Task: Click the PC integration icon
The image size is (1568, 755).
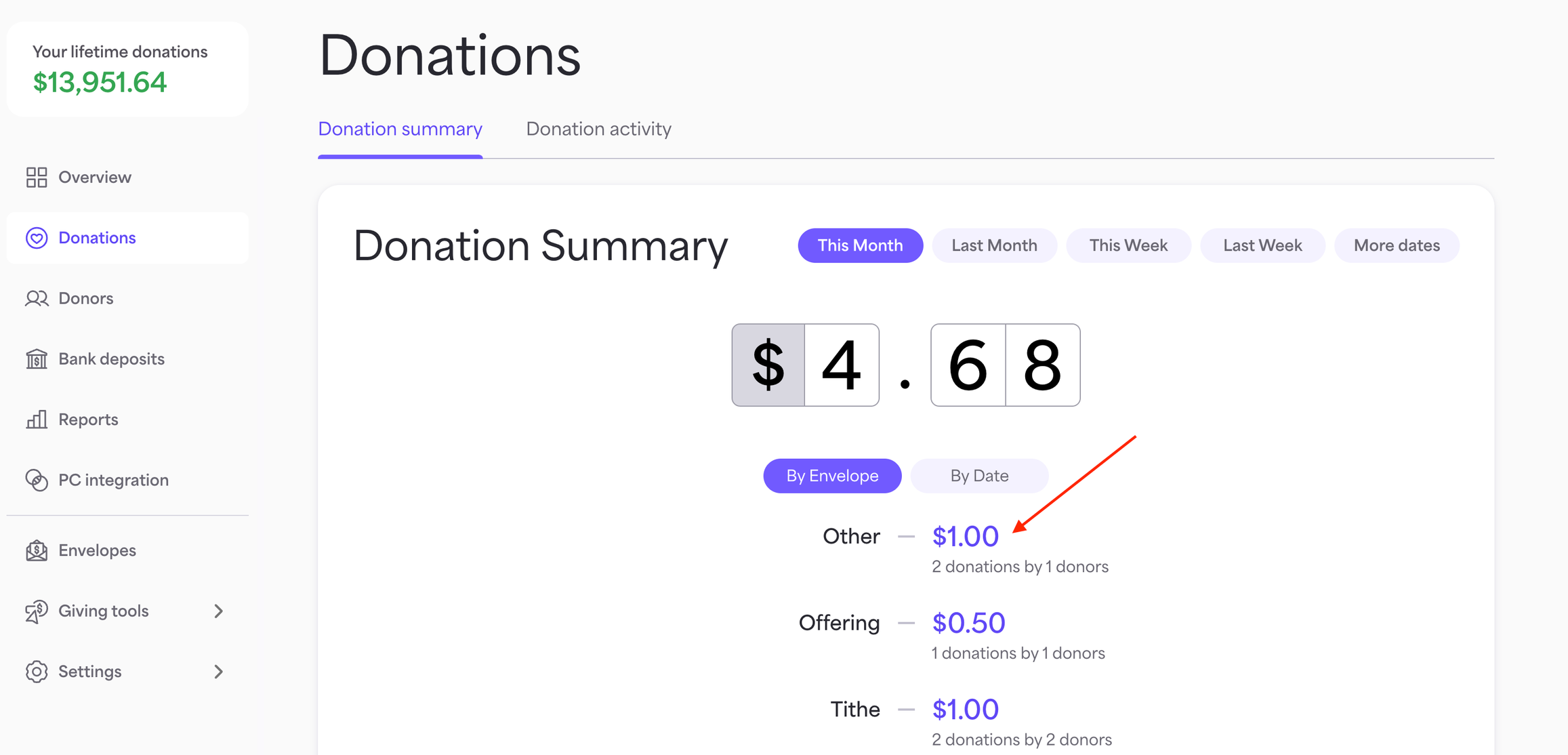Action: point(37,480)
